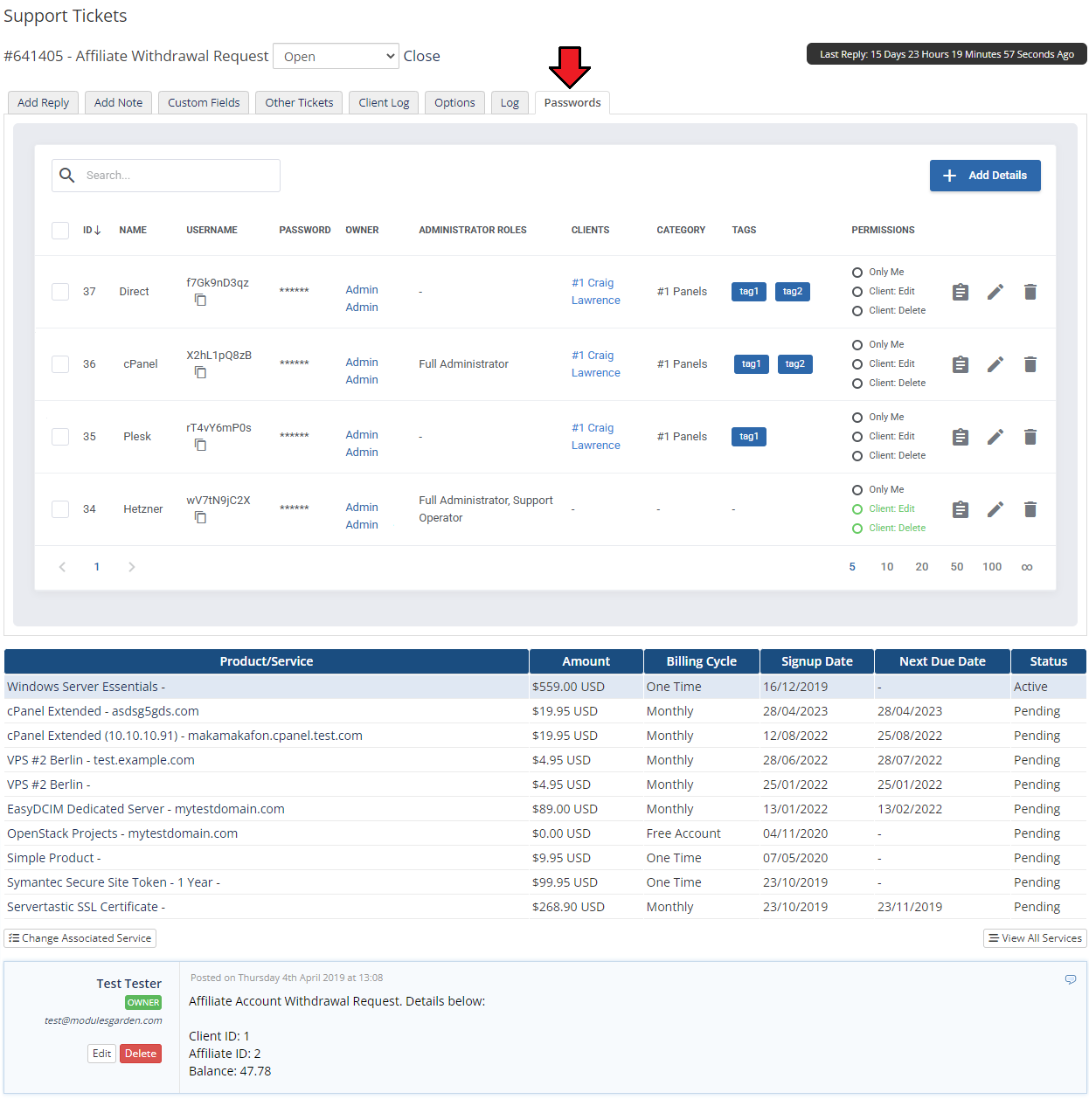Copy username for Hetzner entry
The image size is (1089, 1120).
200,517
